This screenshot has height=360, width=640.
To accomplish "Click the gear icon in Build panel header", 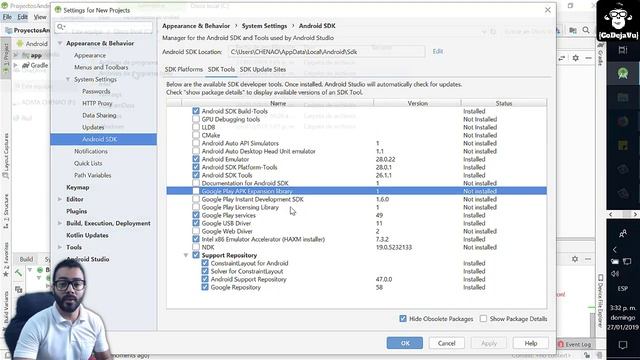I will click(x=575, y=259).
